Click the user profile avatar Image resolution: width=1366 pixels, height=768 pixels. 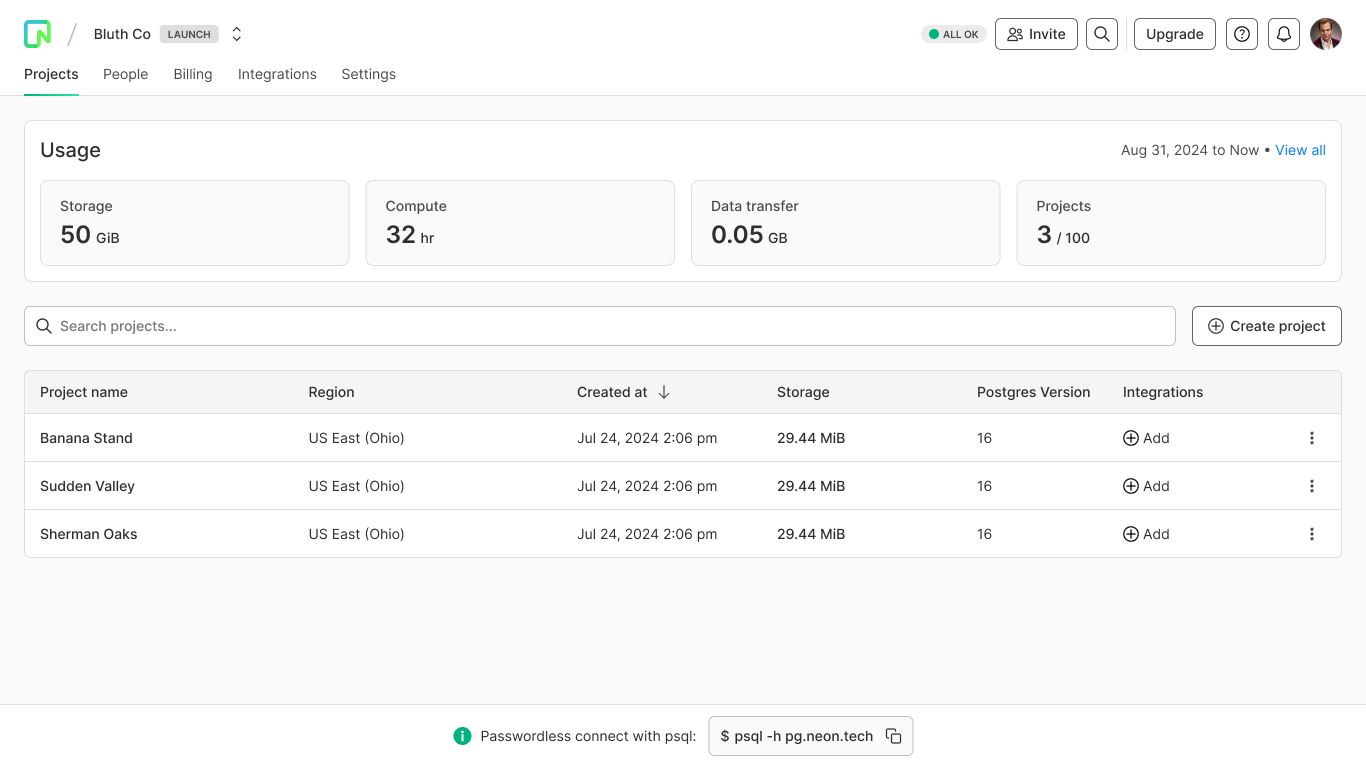pos(1326,34)
